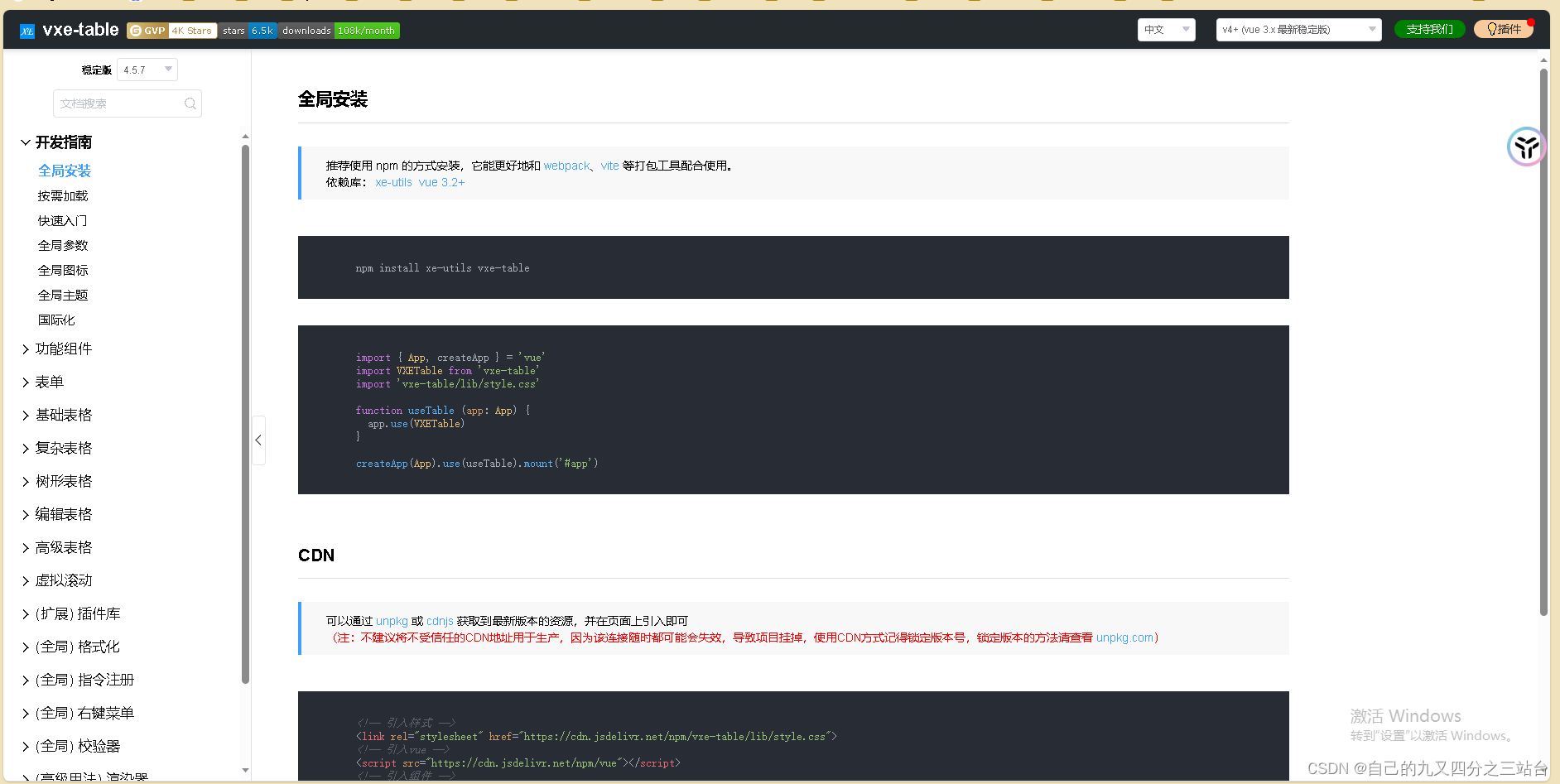Click the createApp(App).use(useTable) code line
The image size is (1560, 784).
coord(477,464)
